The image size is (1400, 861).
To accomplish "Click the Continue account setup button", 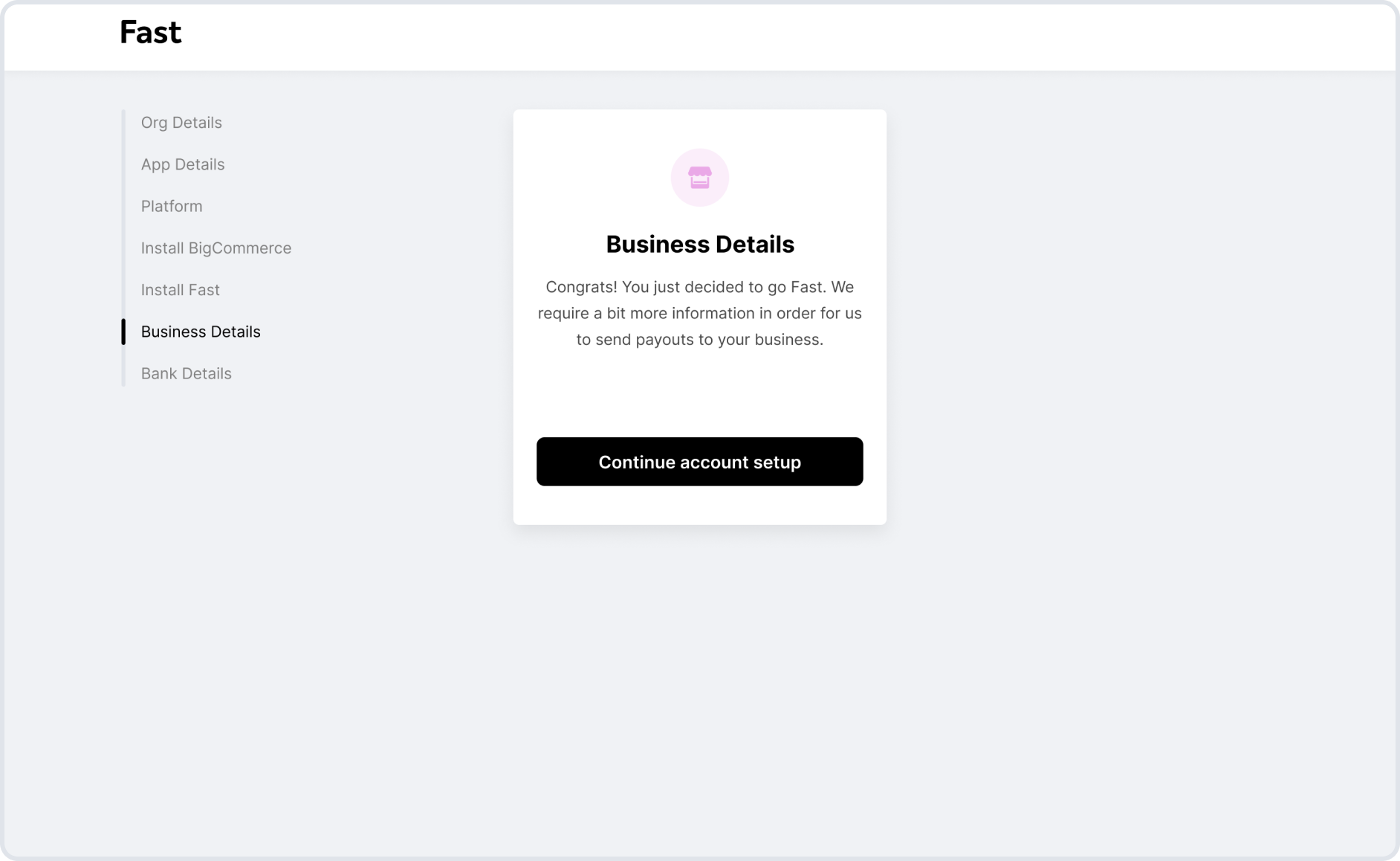I will coord(699,462).
